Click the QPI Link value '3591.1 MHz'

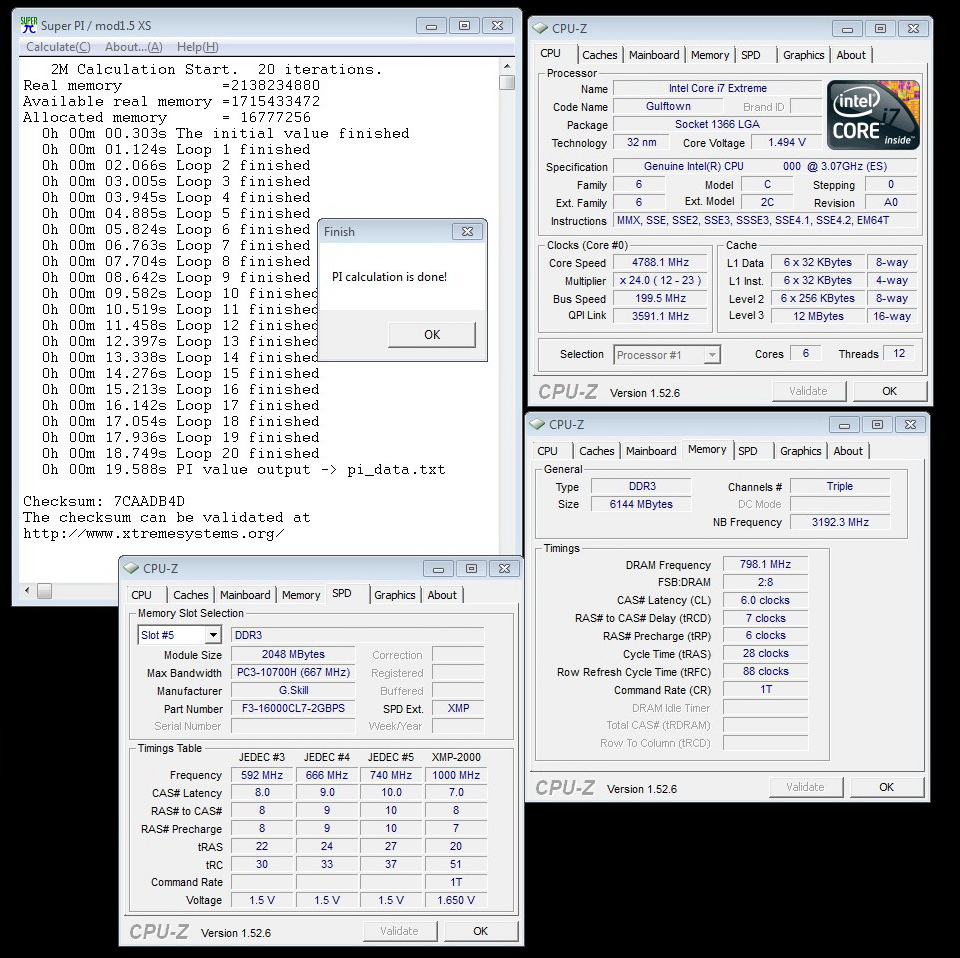point(661,316)
